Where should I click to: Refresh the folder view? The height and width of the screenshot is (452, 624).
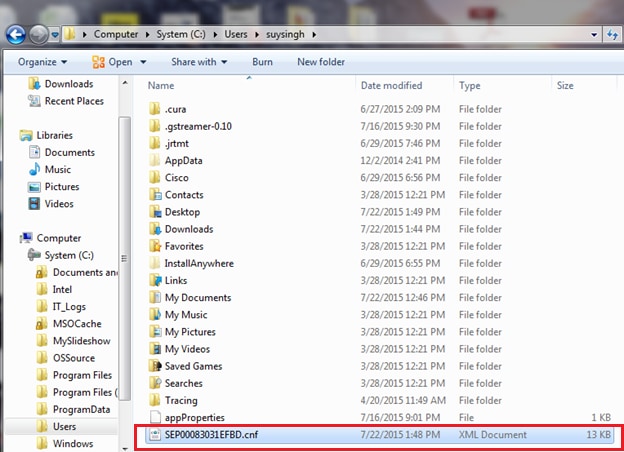coord(612,35)
